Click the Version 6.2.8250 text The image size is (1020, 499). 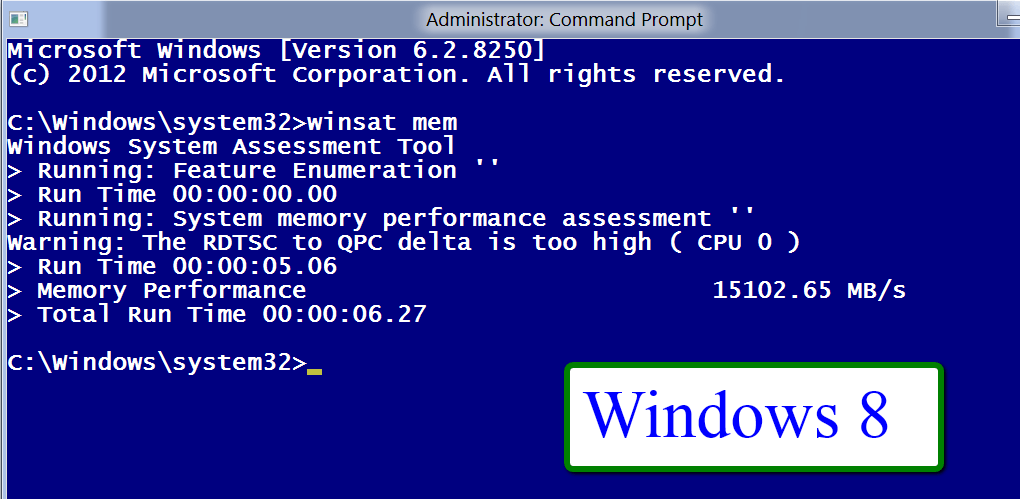413,51
